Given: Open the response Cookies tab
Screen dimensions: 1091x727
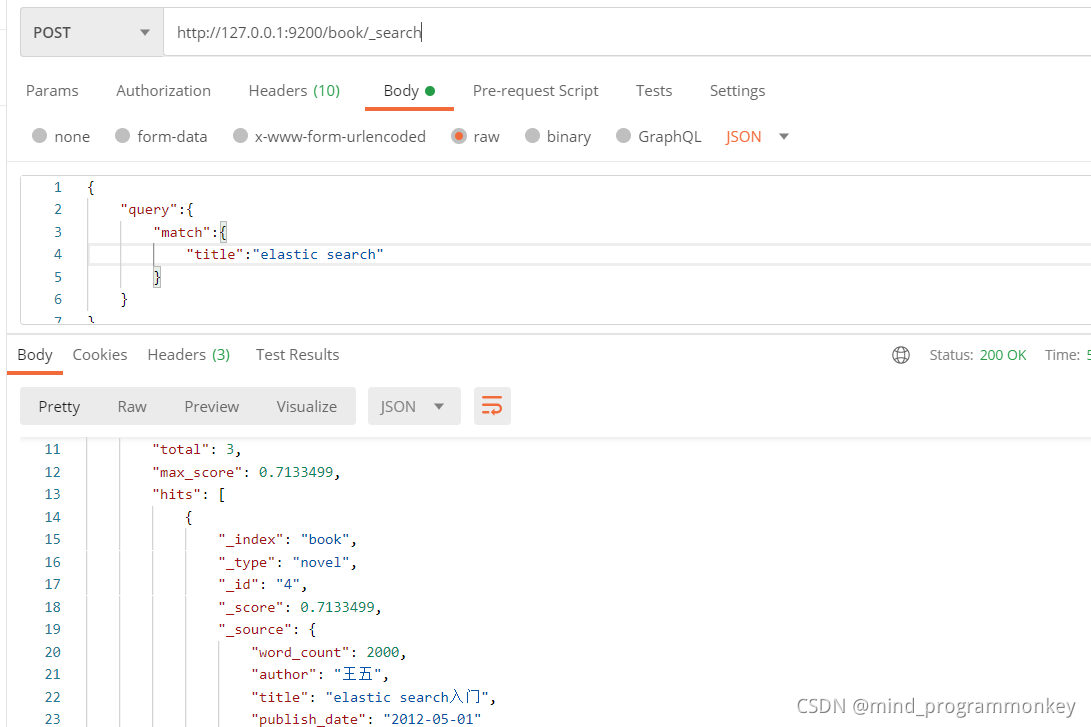Looking at the screenshot, I should coord(100,355).
